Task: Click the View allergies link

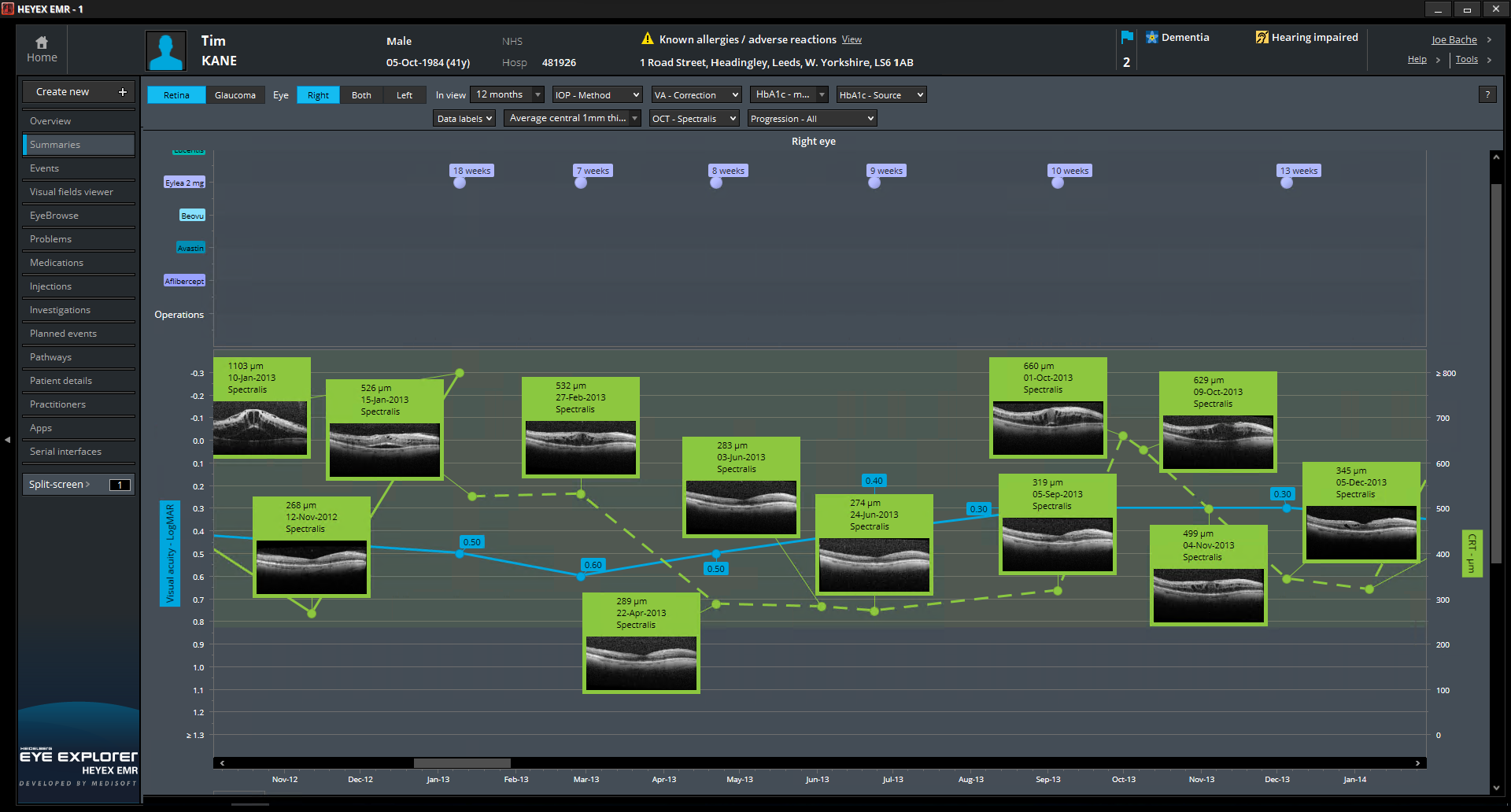Action: pos(852,39)
